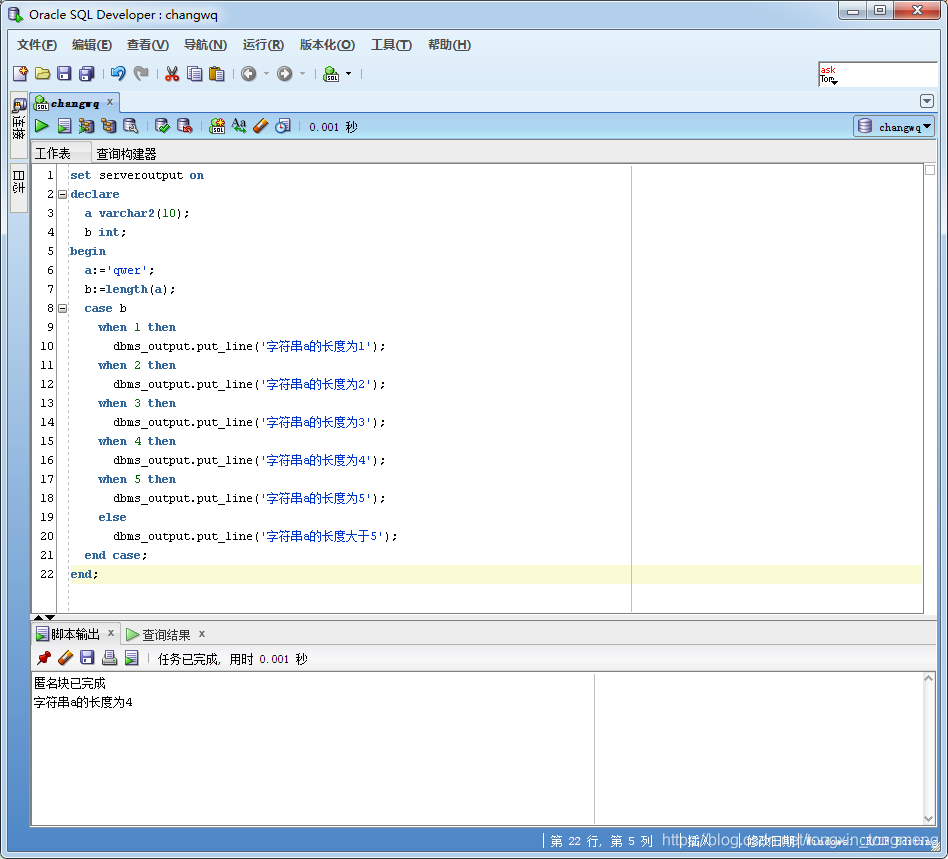
Task: Open SQL History with the clock icon
Action: (283, 126)
